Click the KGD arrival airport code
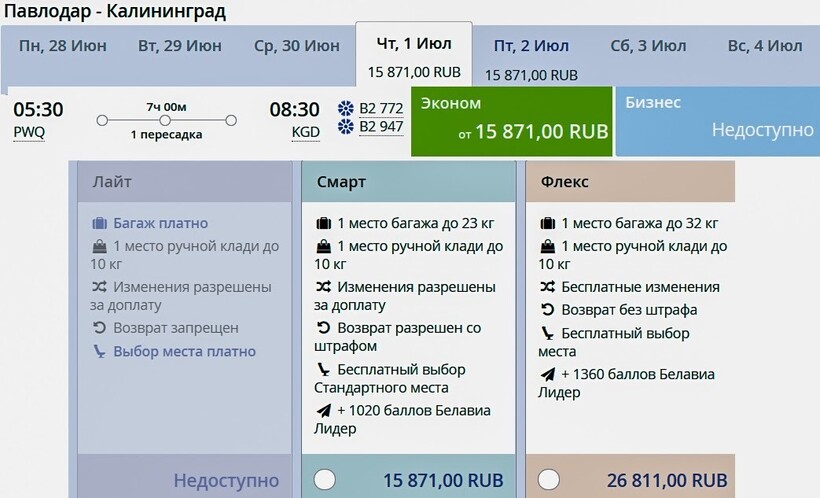The image size is (820, 498). coord(306,132)
